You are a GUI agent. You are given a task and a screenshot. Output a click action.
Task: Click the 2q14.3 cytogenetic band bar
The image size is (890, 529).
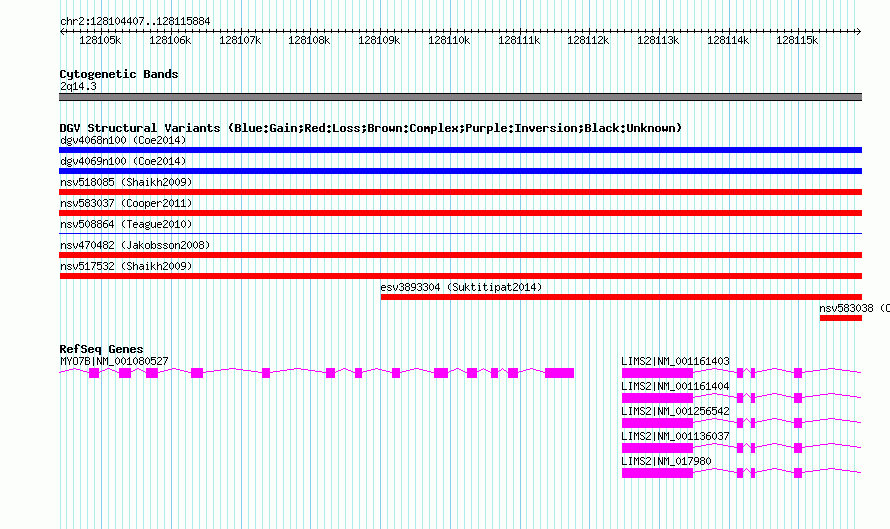click(460, 97)
